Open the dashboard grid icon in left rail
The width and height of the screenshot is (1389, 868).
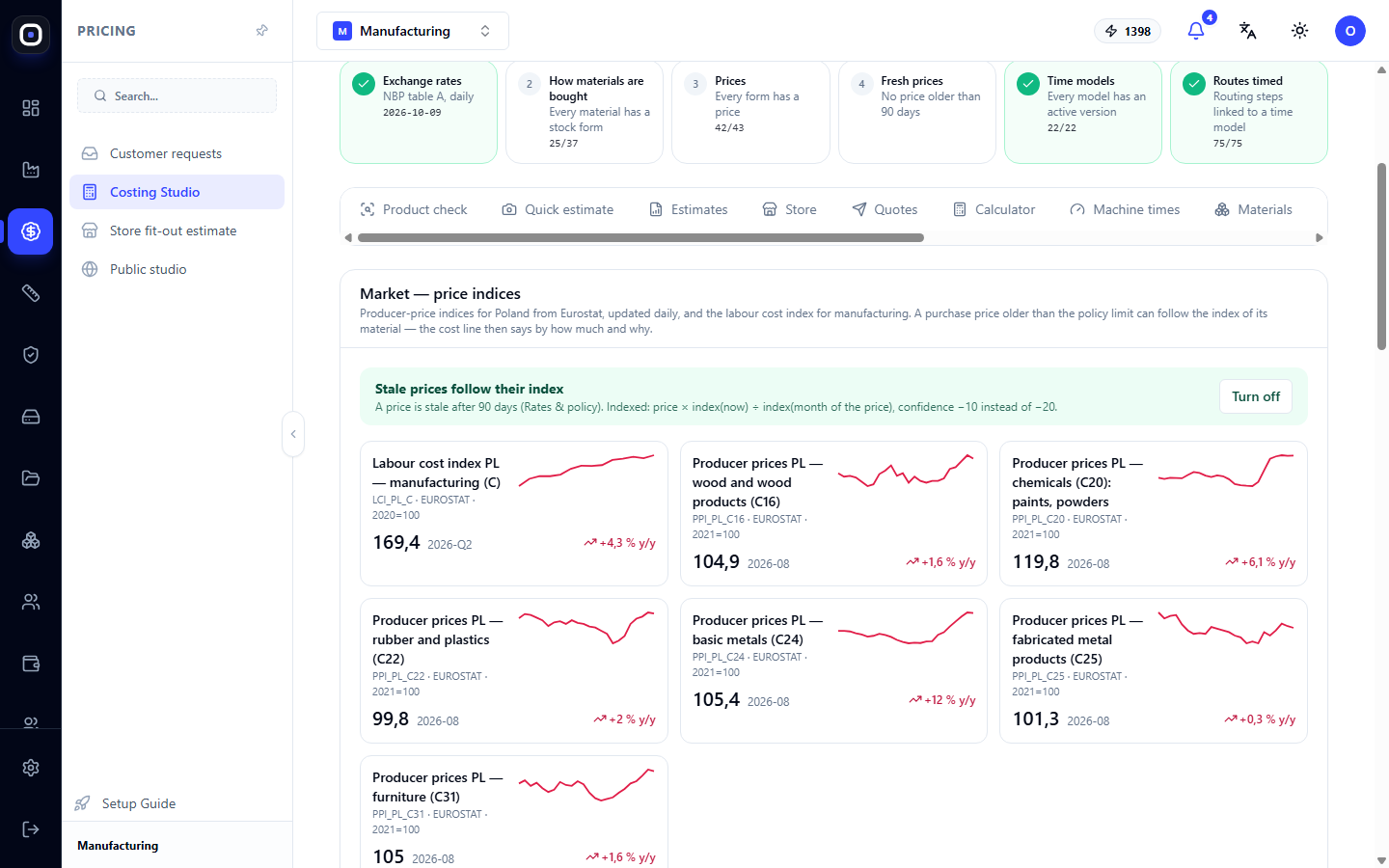[31, 108]
